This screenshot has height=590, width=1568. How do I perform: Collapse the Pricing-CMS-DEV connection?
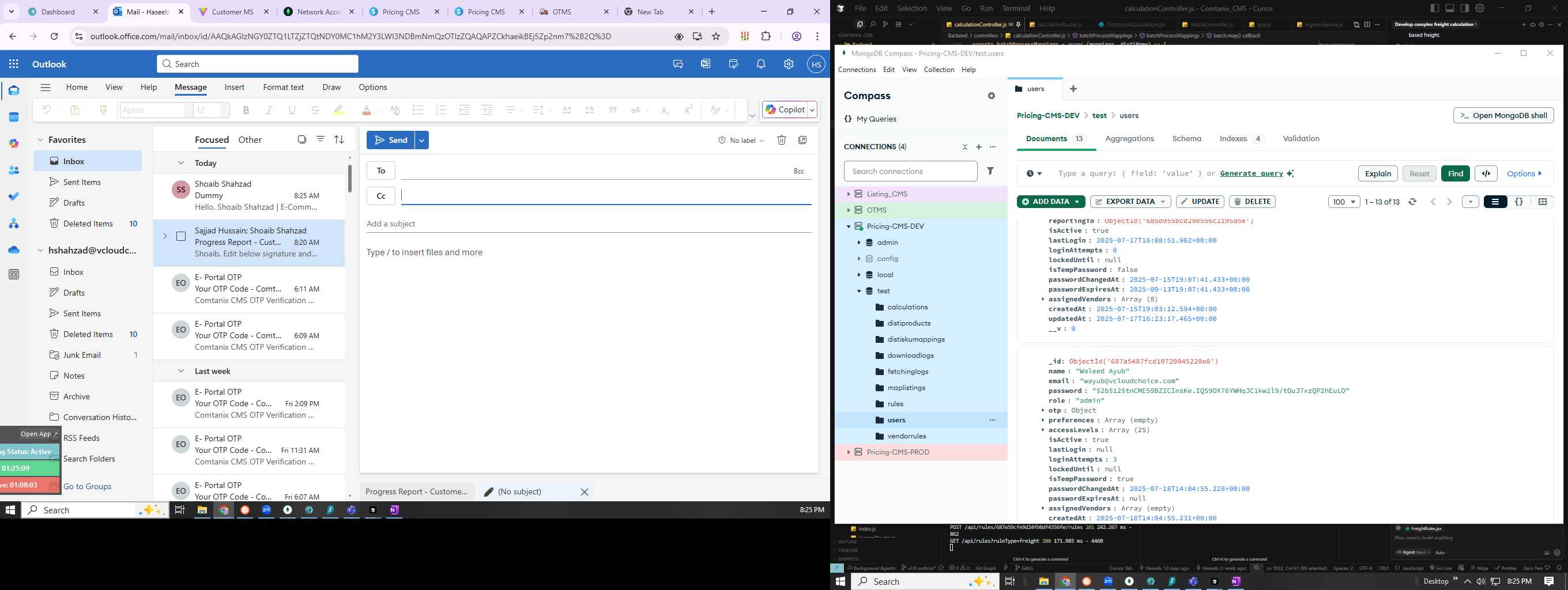pos(849,226)
